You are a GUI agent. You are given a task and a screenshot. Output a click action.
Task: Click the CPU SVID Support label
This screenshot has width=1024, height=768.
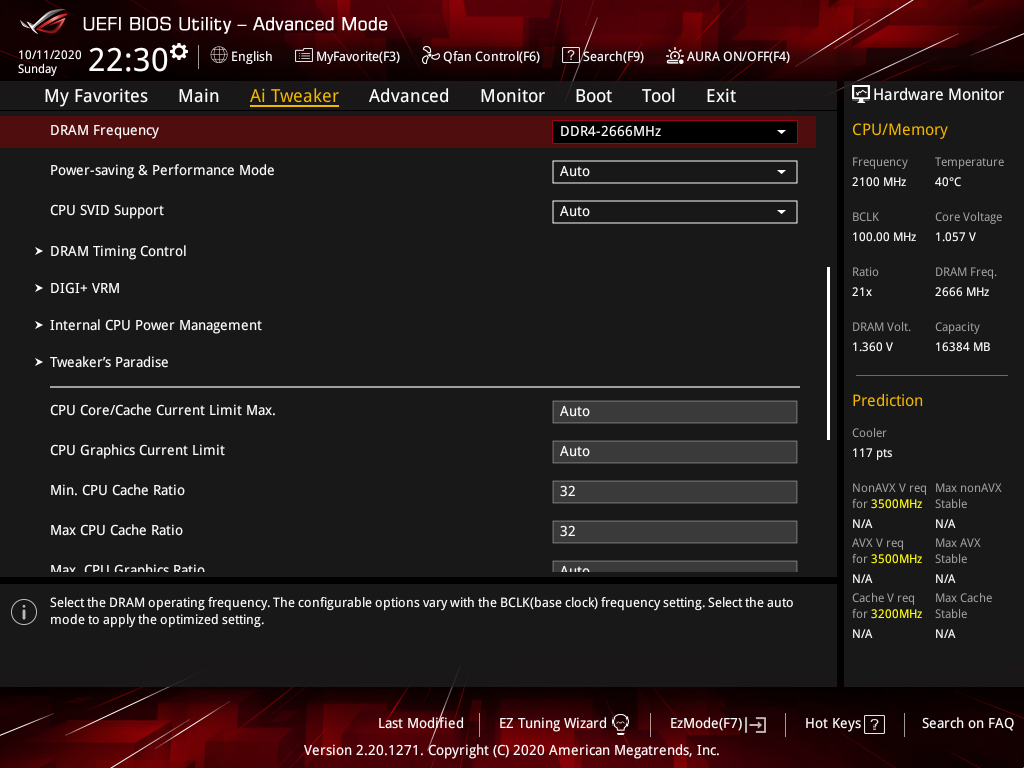pyautogui.click(x=107, y=210)
